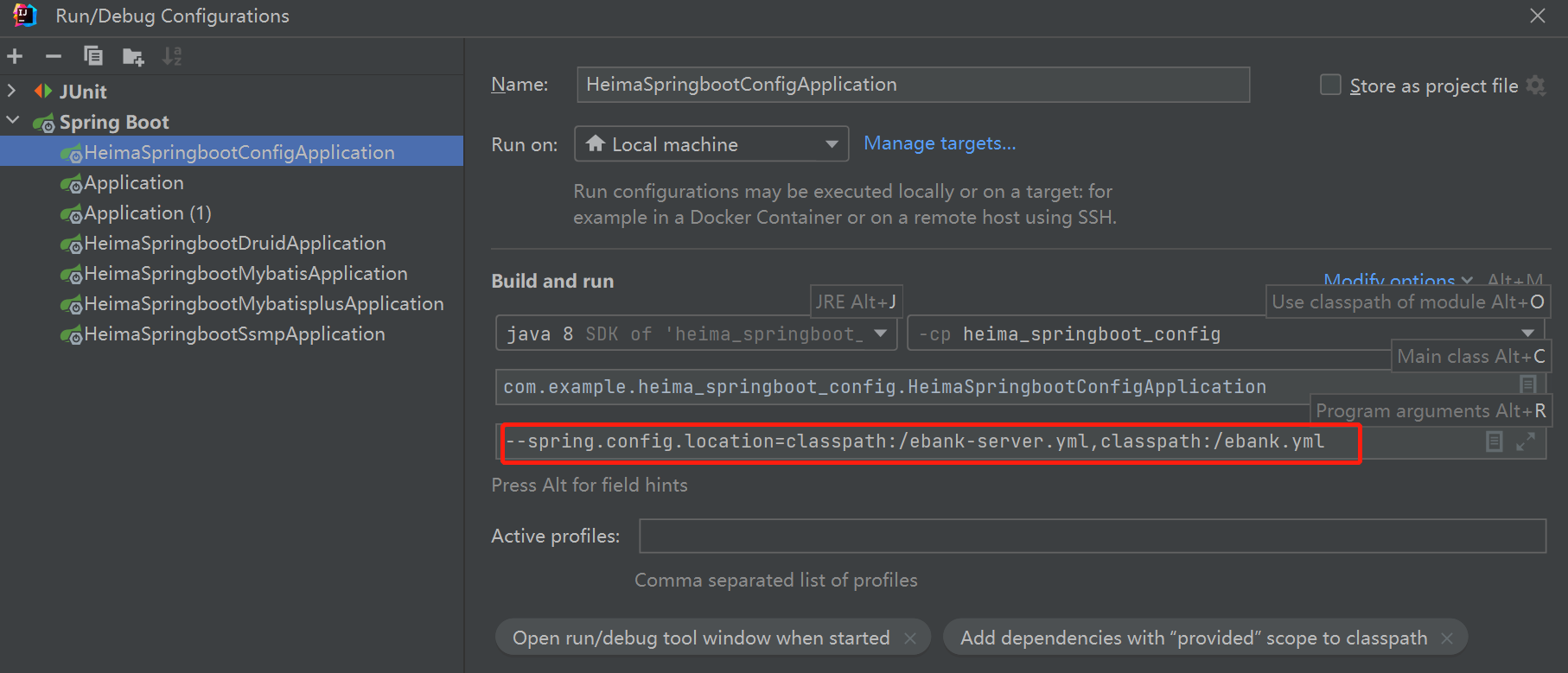The image size is (1568, 673).
Task: Click the Sort Configurations alphabetically icon
Action: point(172,57)
